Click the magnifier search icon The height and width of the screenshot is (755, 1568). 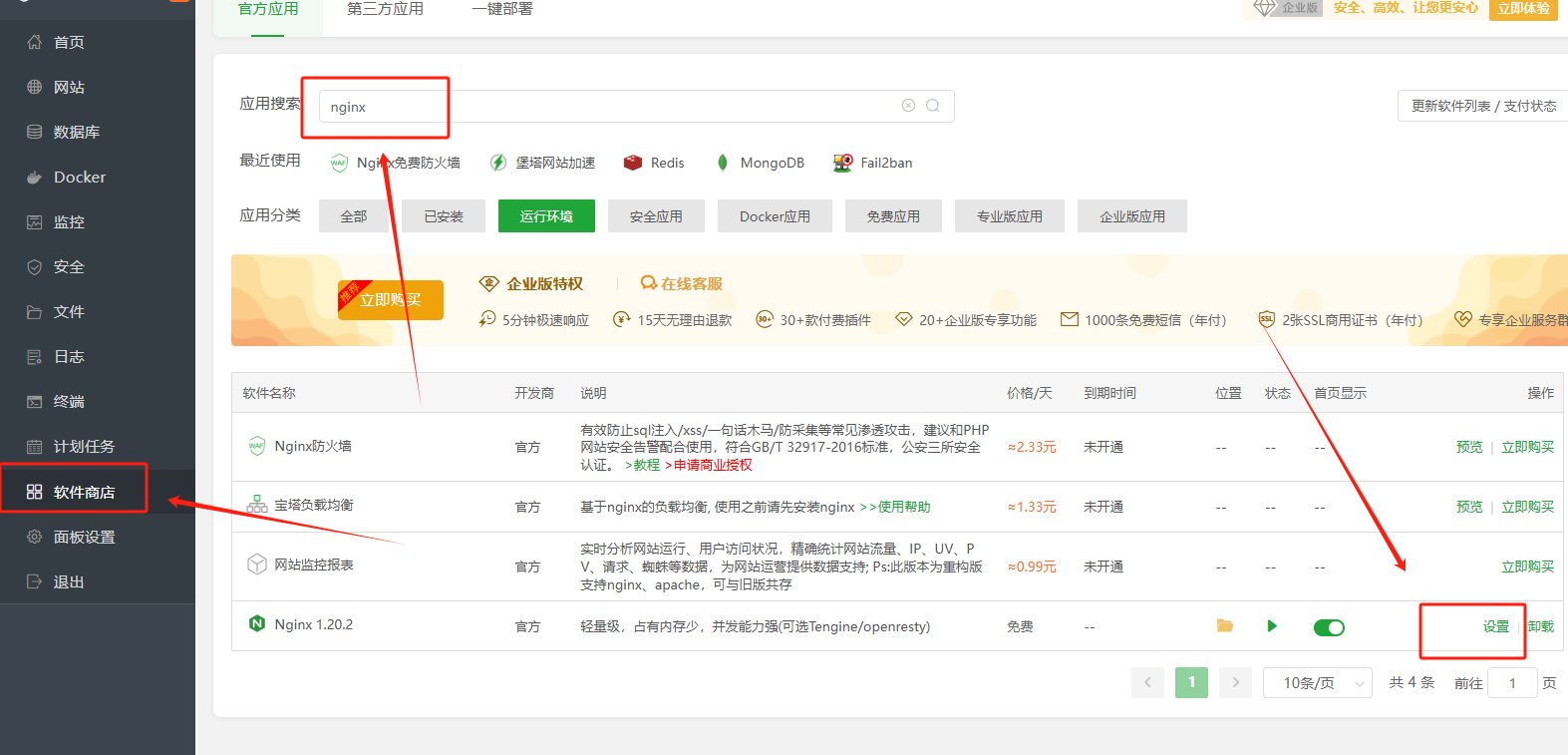933,106
